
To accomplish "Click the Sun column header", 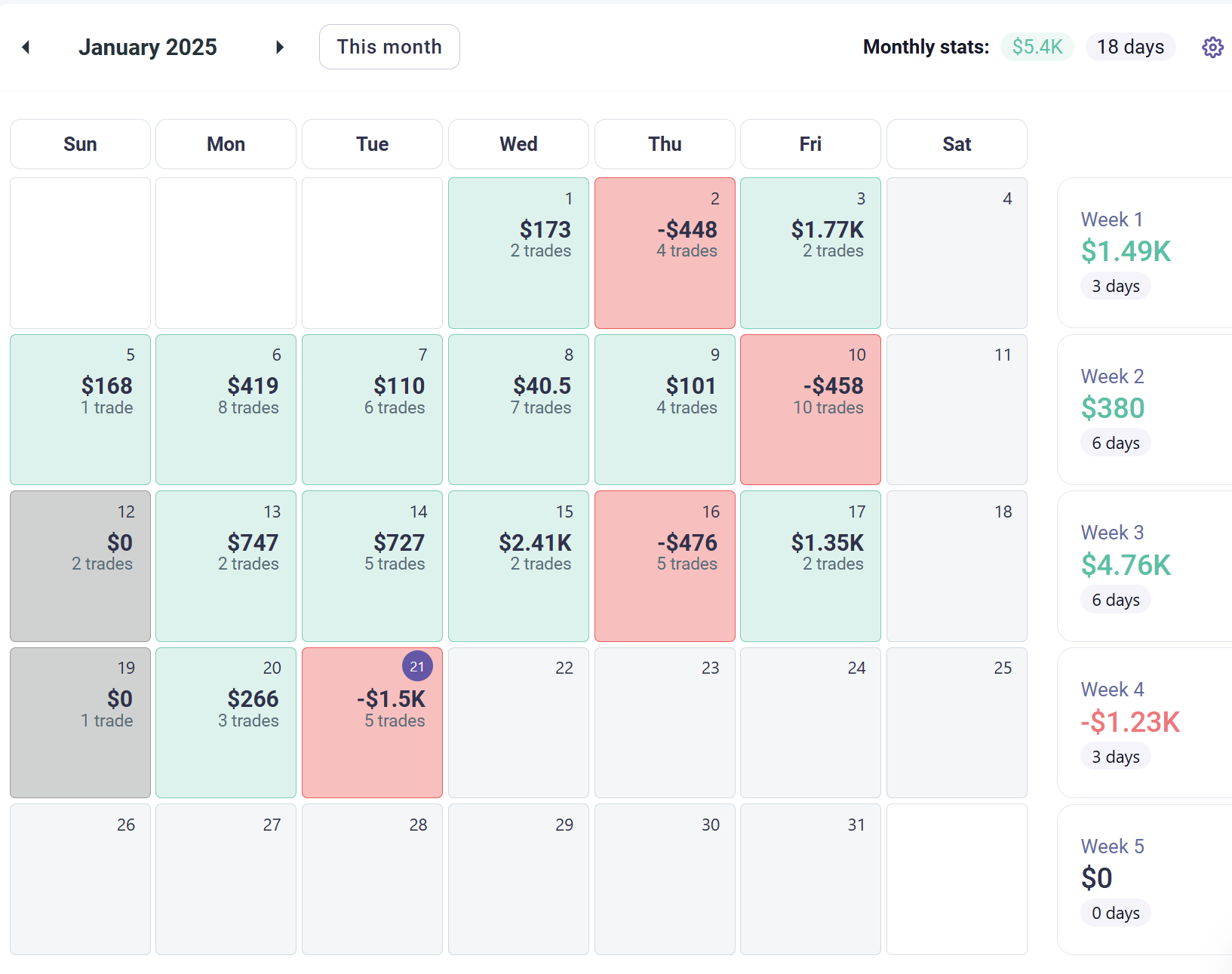I will (x=80, y=144).
